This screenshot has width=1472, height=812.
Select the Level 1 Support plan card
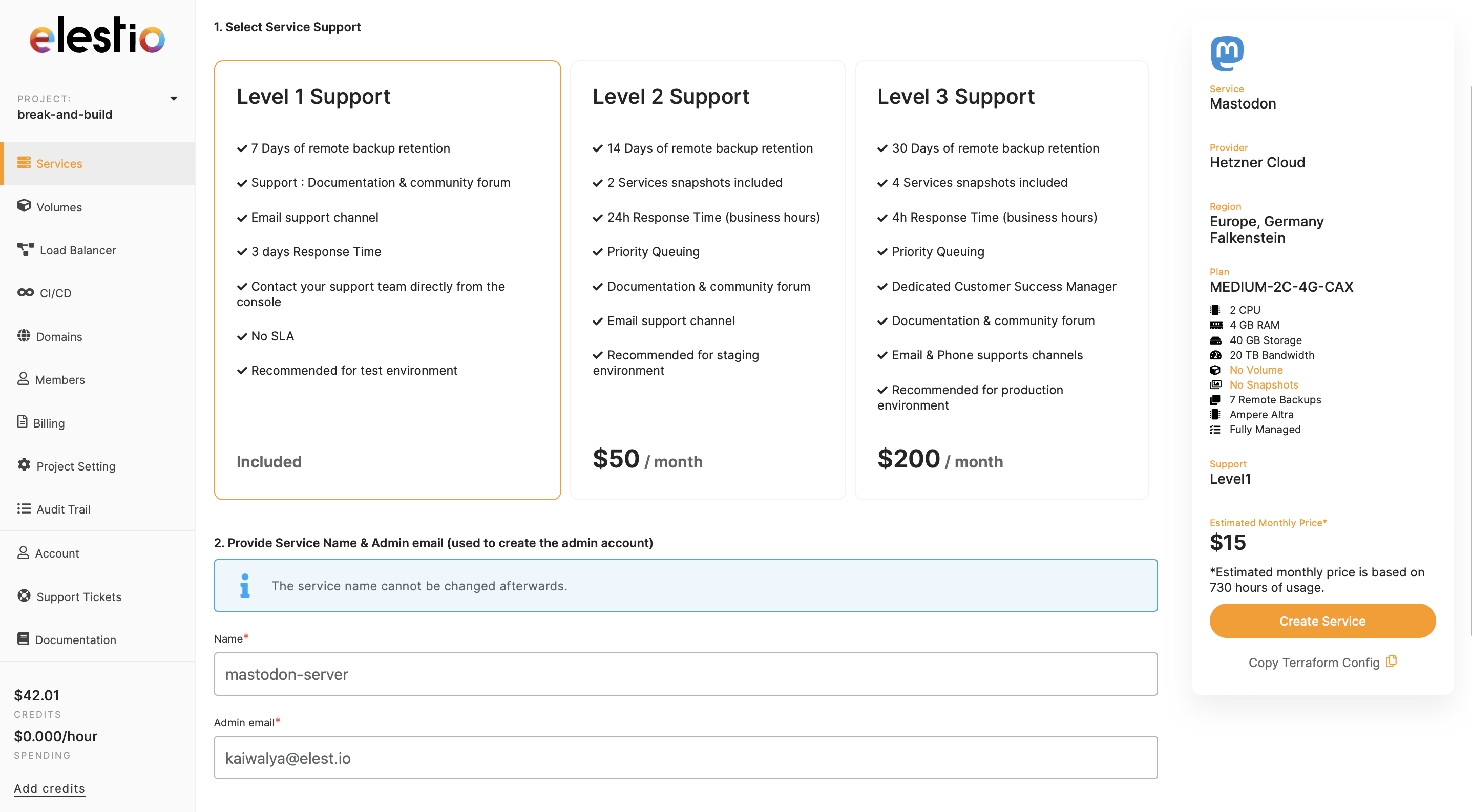tap(387, 280)
